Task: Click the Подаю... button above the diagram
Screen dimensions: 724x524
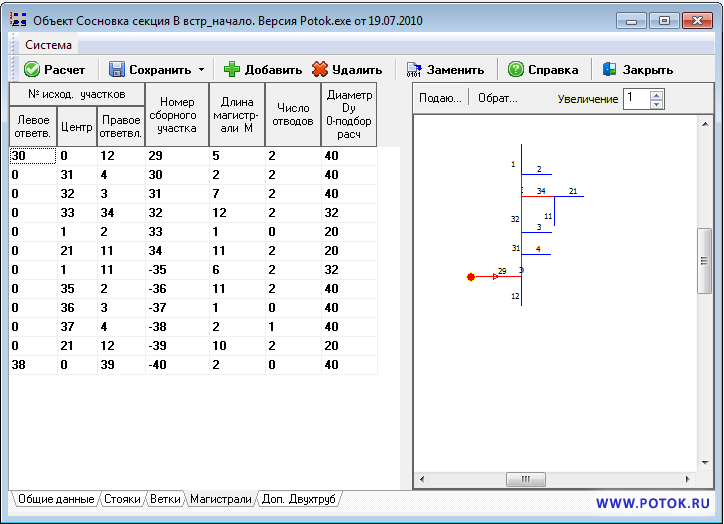Action: point(439,98)
